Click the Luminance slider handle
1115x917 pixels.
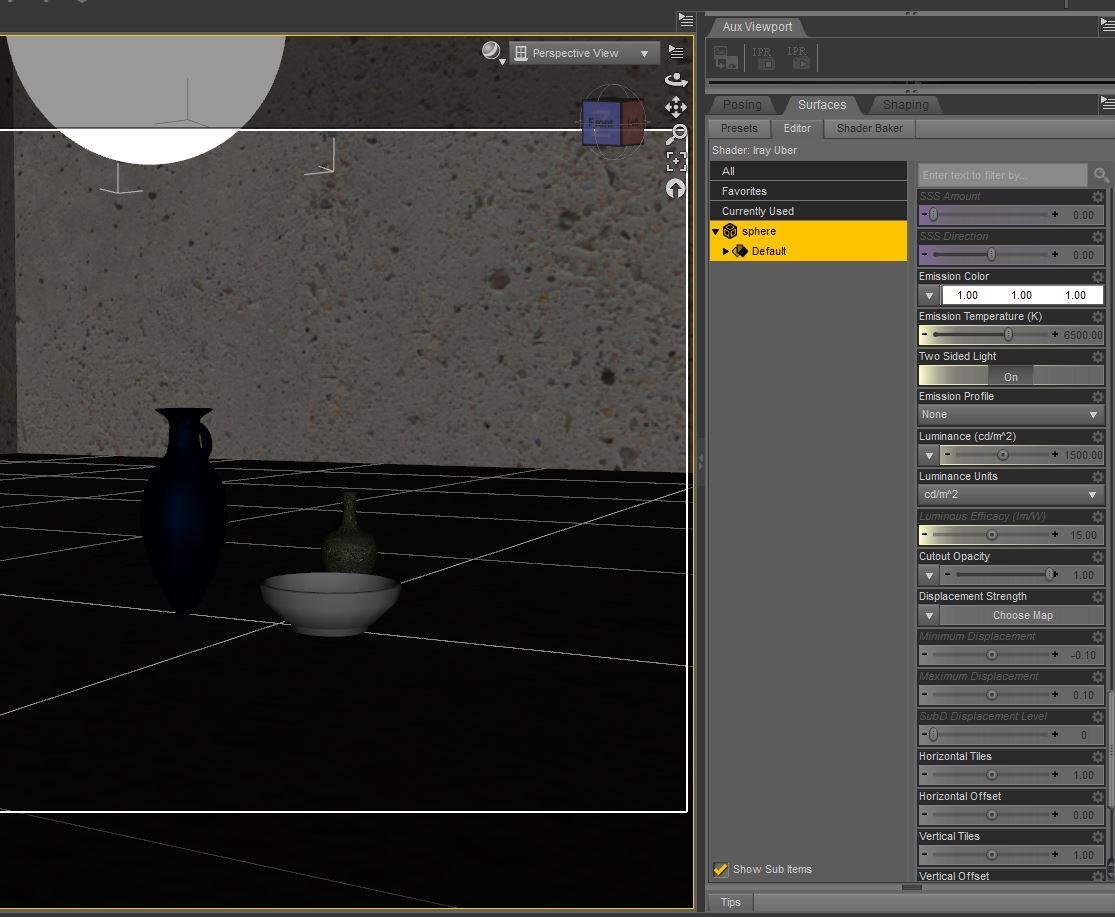coord(1003,455)
